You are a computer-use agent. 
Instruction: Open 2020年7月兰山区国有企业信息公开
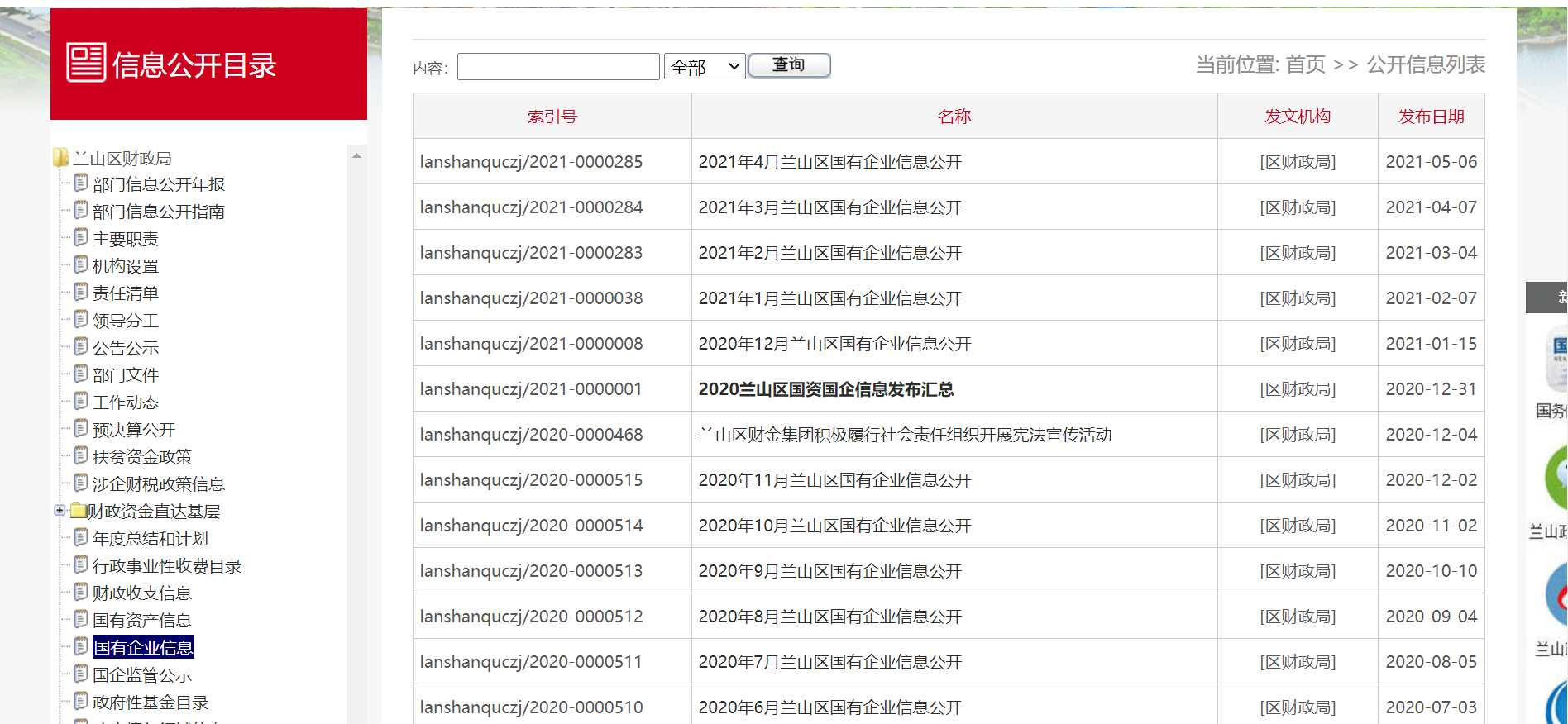pyautogui.click(x=830, y=662)
